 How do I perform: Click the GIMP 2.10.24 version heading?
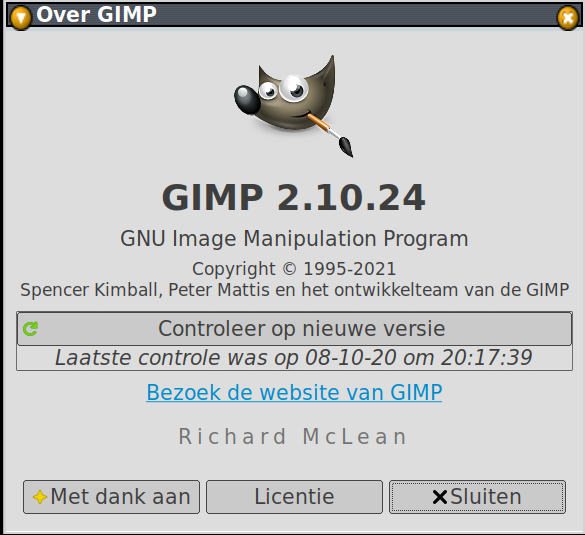[294, 197]
